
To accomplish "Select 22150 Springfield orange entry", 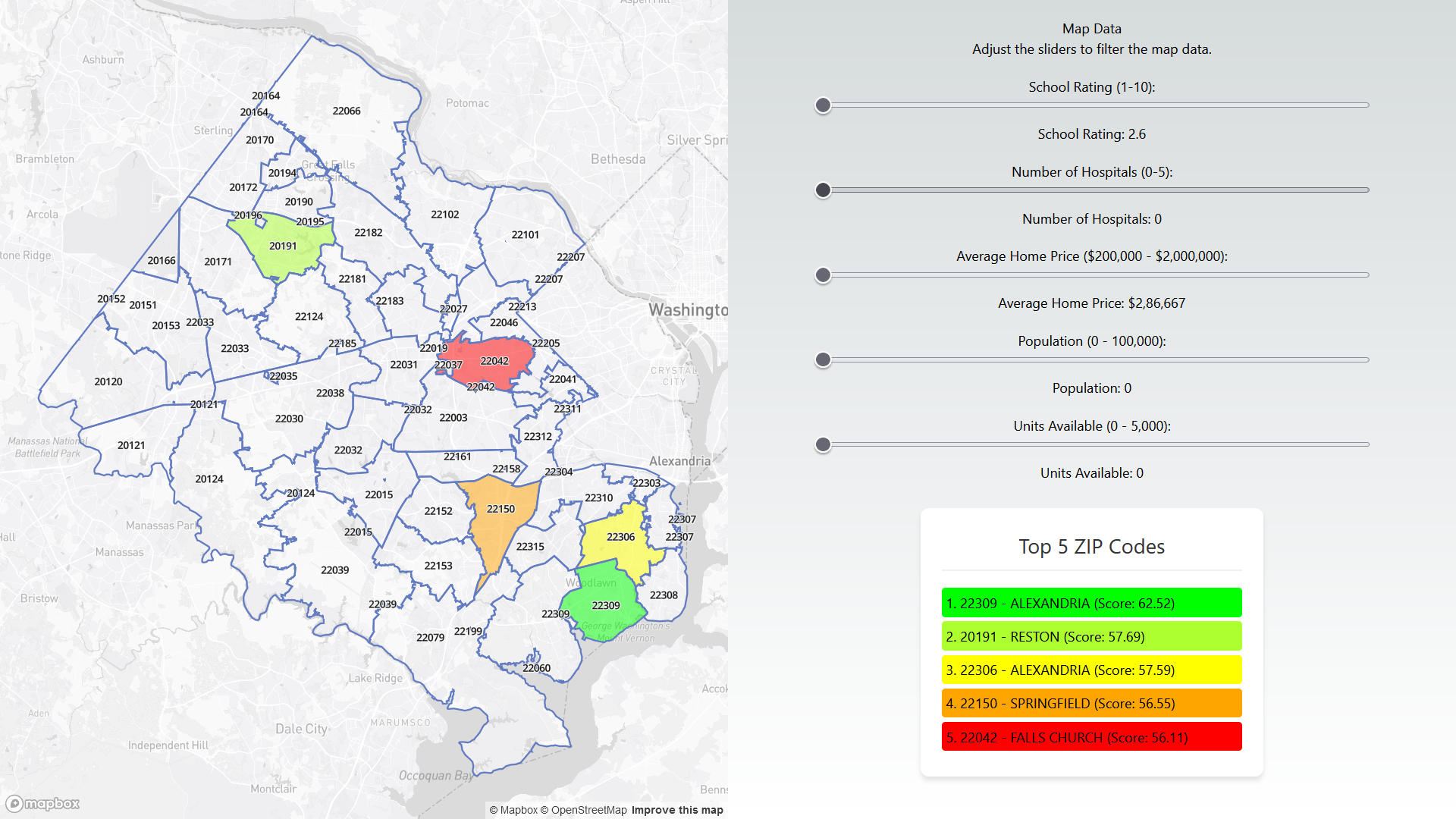I will click(1091, 703).
